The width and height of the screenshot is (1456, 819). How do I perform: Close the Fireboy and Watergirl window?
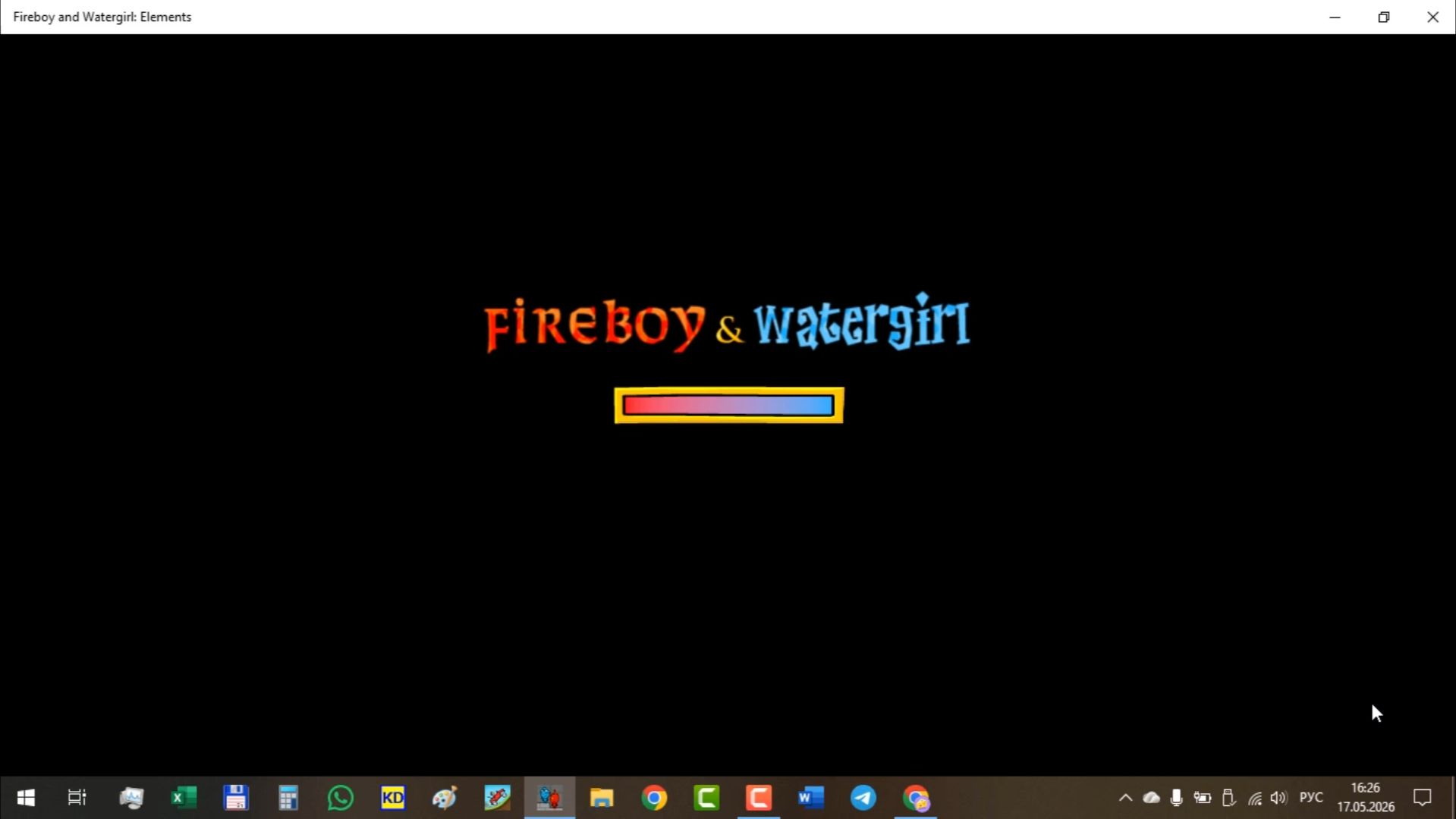click(x=1432, y=17)
